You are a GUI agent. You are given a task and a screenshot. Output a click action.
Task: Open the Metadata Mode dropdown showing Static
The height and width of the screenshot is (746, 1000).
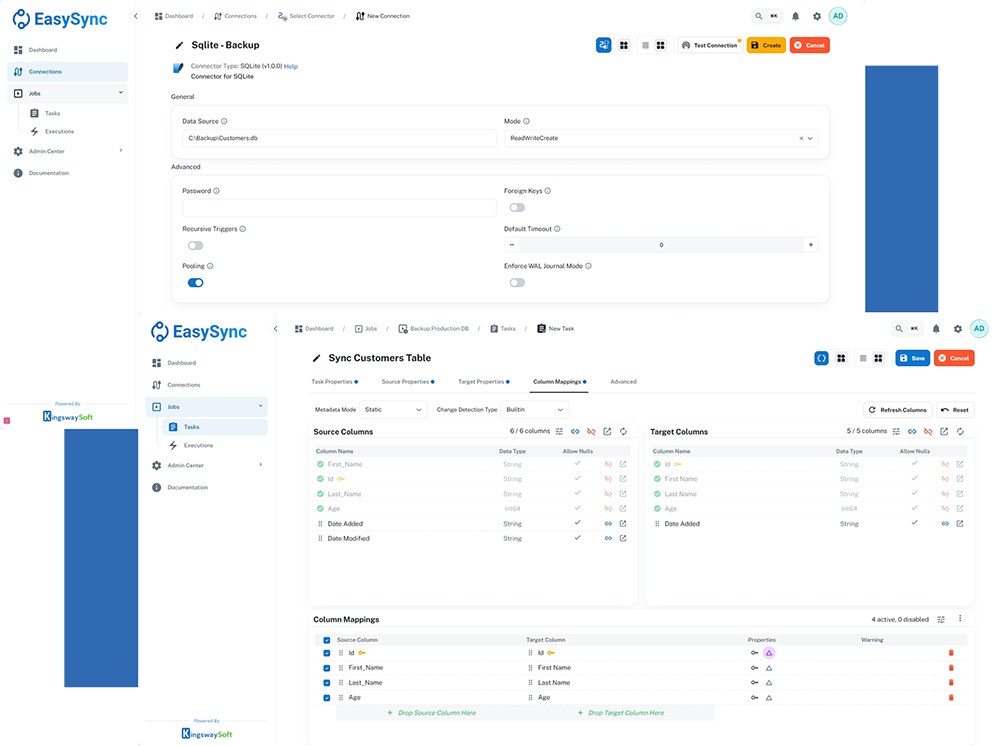393,410
